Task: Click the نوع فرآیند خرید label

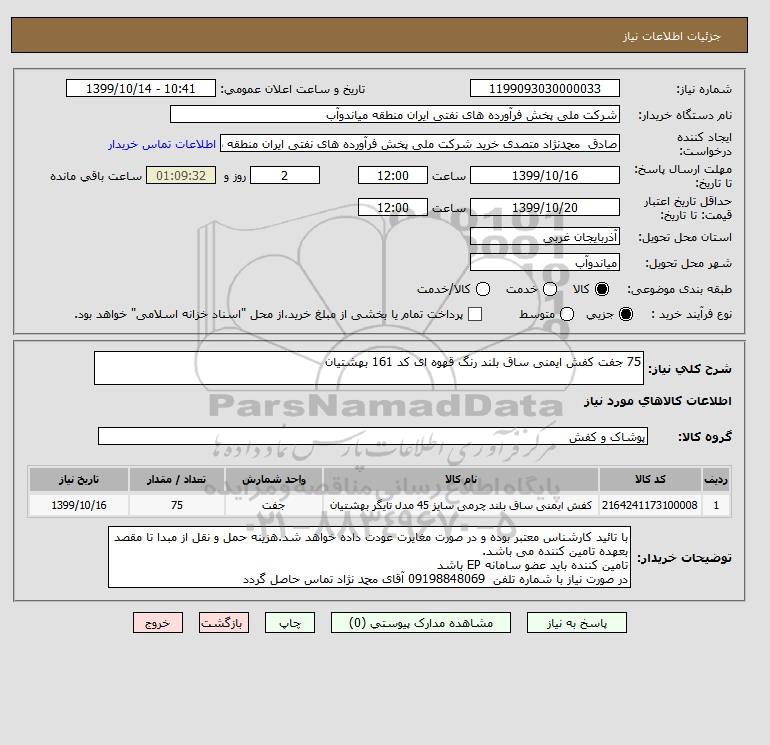Action: point(690,314)
